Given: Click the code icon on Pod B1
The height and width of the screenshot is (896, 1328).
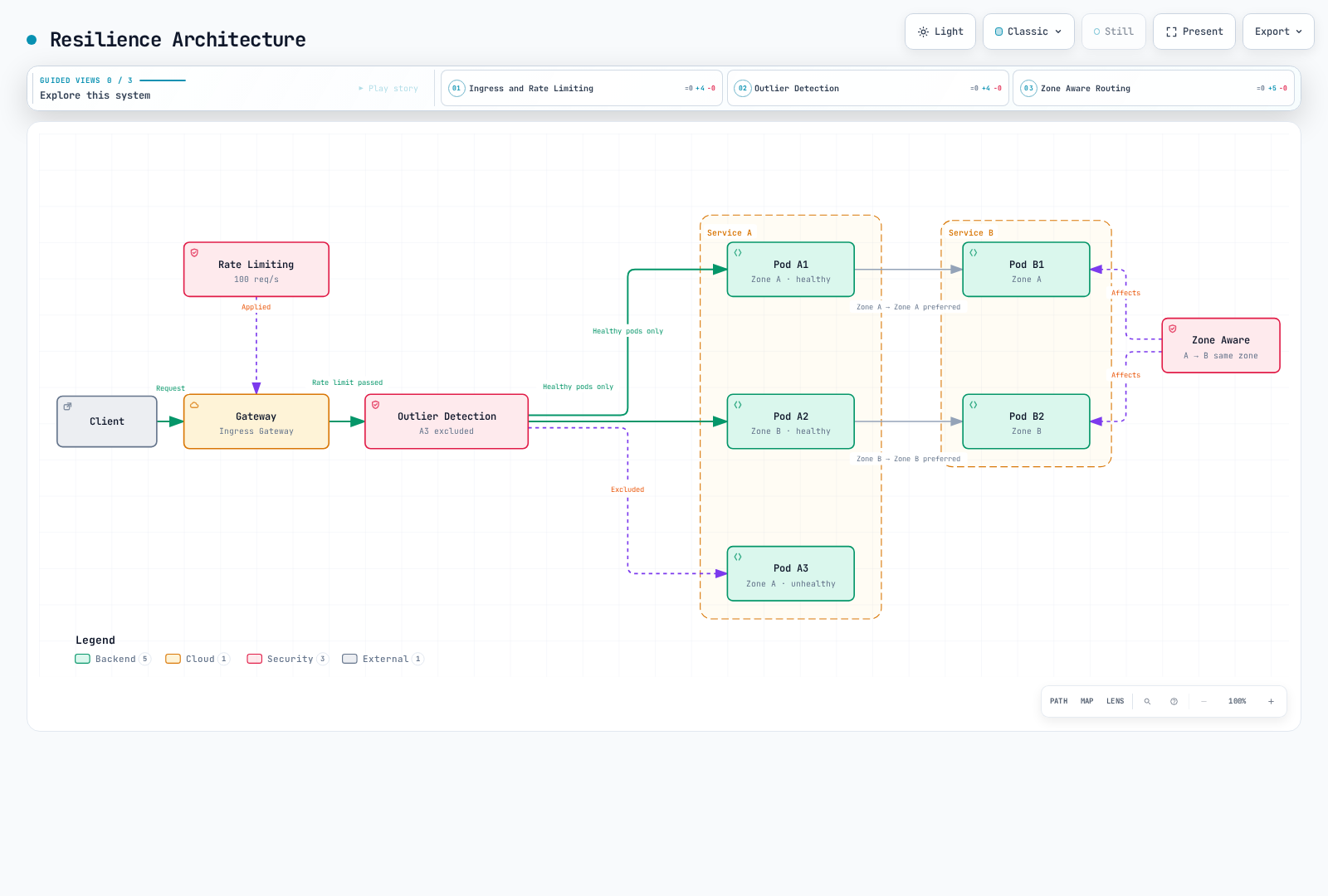Looking at the screenshot, I should (x=974, y=253).
